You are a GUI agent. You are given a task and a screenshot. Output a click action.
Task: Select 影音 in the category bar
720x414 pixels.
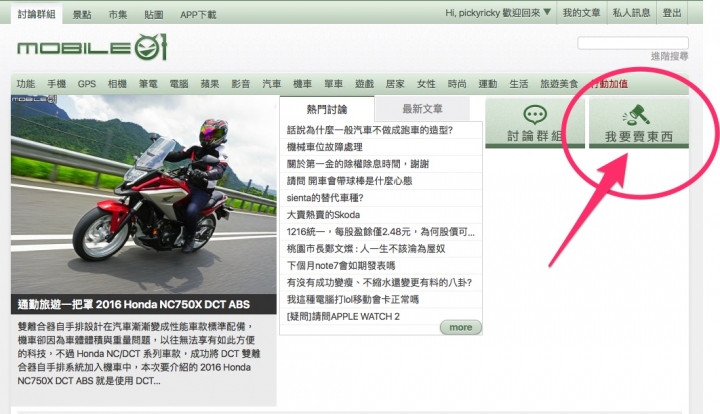tap(241, 84)
